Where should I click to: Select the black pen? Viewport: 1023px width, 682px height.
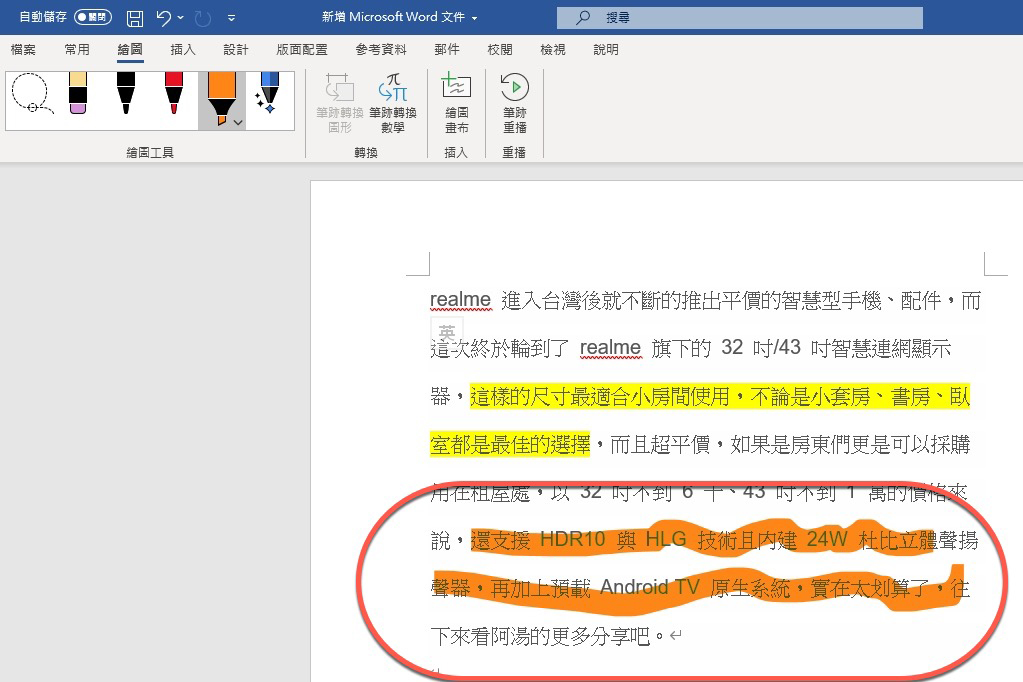pos(128,95)
